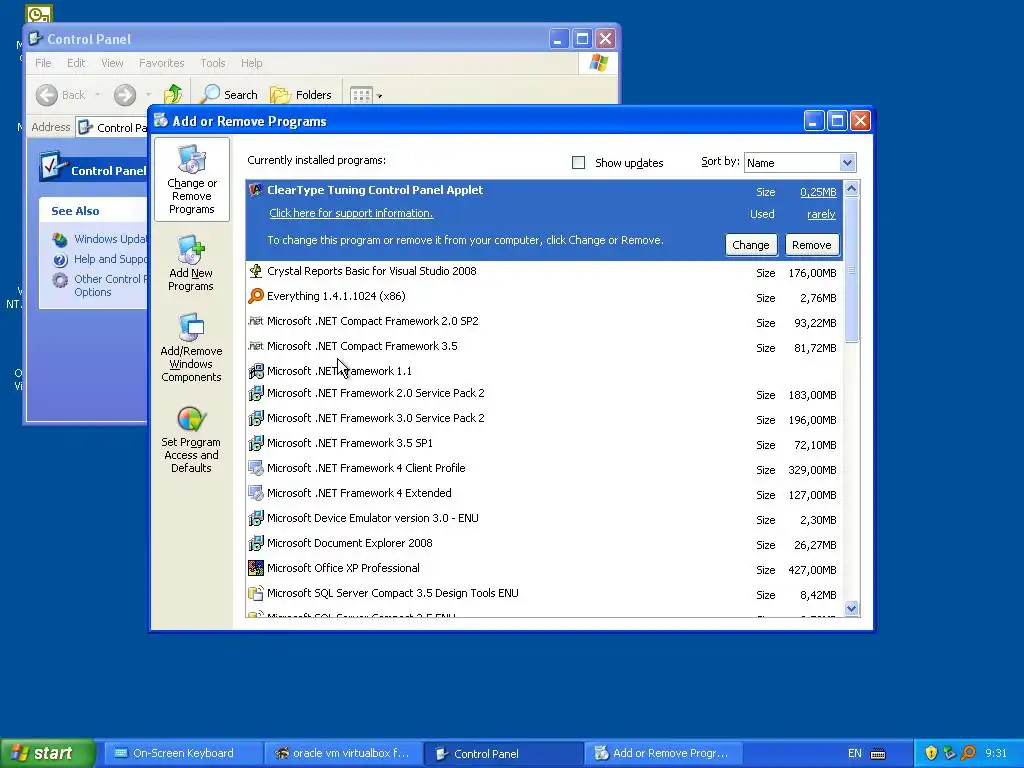Click the Everything search tray icon

coord(969,753)
